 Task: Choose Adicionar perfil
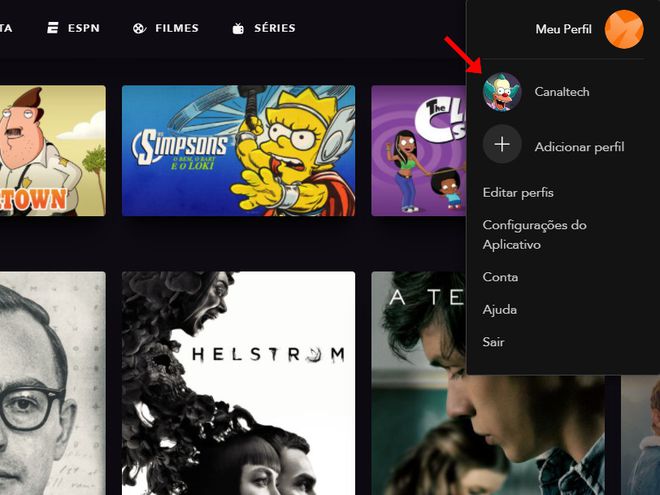pos(579,147)
